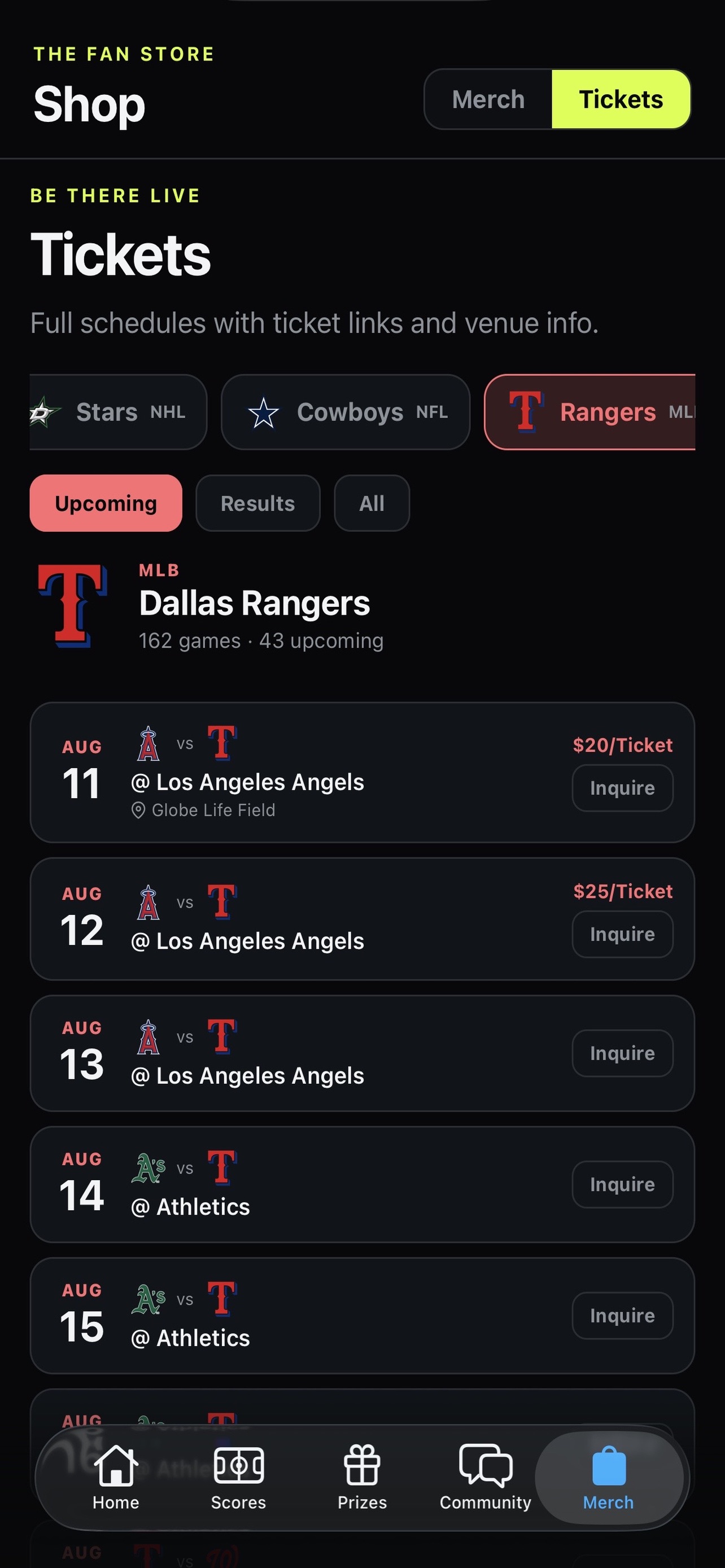Open the Scores scoreboard icon
Viewport: 725px width, 1568px height.
coord(239,1464)
